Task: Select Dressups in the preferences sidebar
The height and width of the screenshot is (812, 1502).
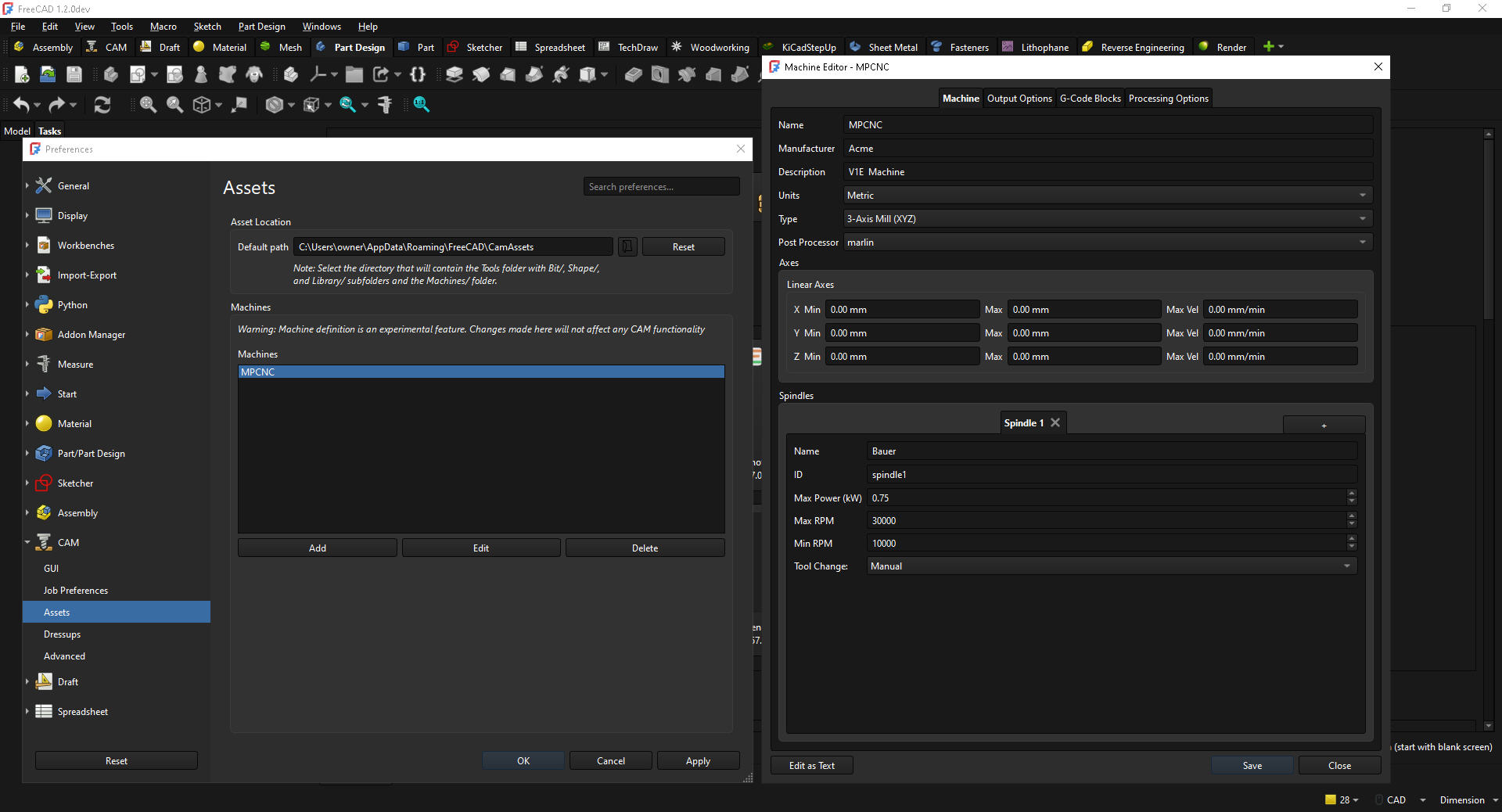Action: point(63,634)
